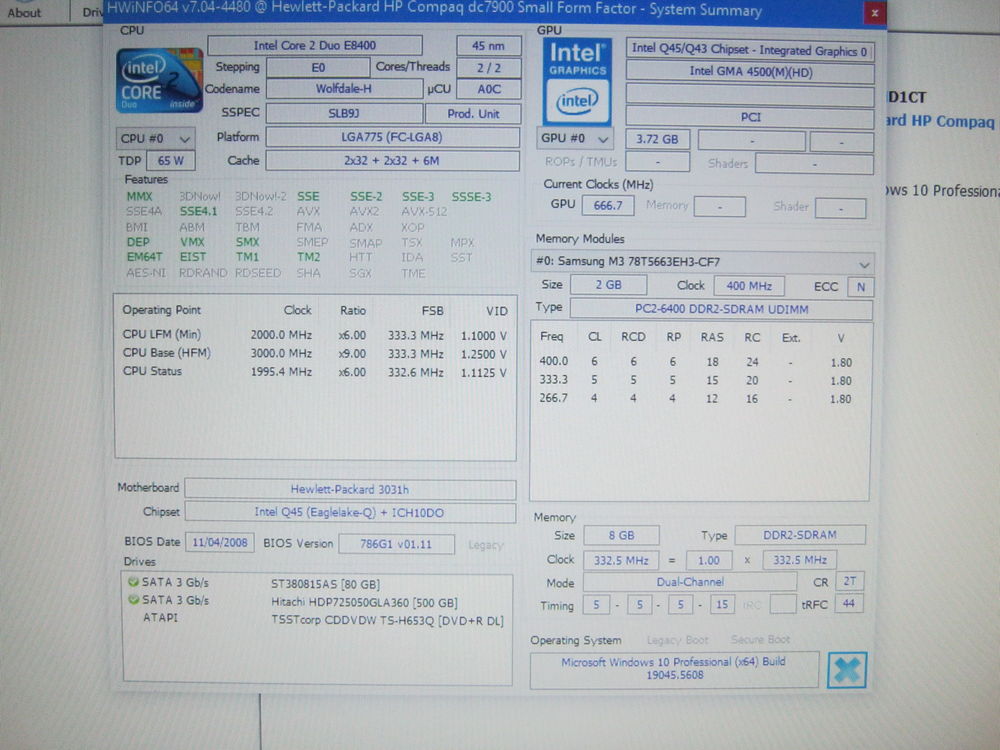This screenshot has height=750, width=1000.
Task: Click the SSE4.1 feature label
Action: pyautogui.click(x=198, y=211)
